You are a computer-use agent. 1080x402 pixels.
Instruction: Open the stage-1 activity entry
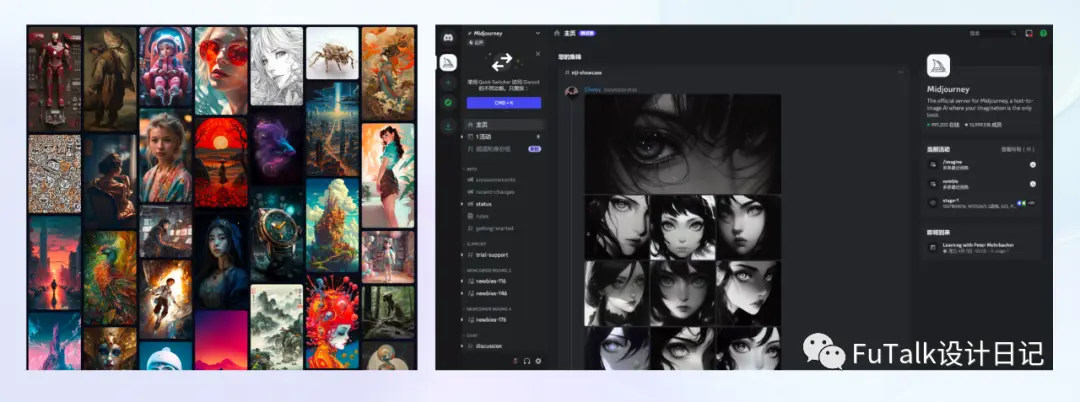(982, 202)
